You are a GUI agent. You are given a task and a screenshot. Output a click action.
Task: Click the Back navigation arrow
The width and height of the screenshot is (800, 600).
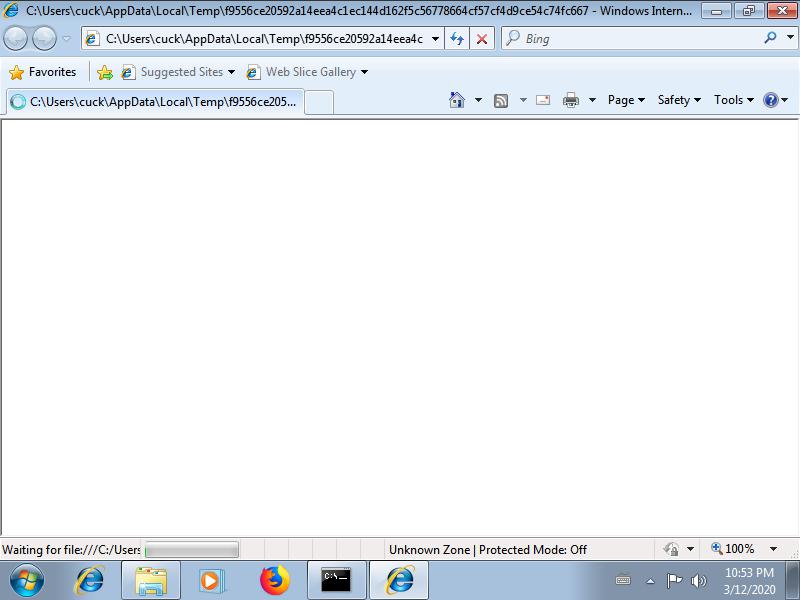[x=15, y=39]
